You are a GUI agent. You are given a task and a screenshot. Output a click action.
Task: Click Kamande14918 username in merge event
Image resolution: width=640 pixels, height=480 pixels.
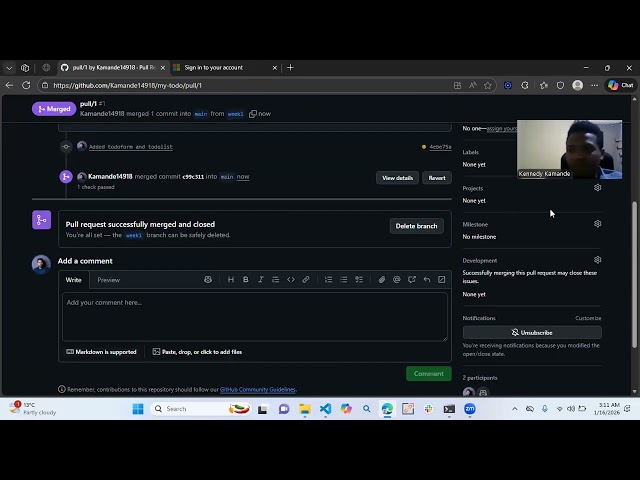(x=110, y=177)
